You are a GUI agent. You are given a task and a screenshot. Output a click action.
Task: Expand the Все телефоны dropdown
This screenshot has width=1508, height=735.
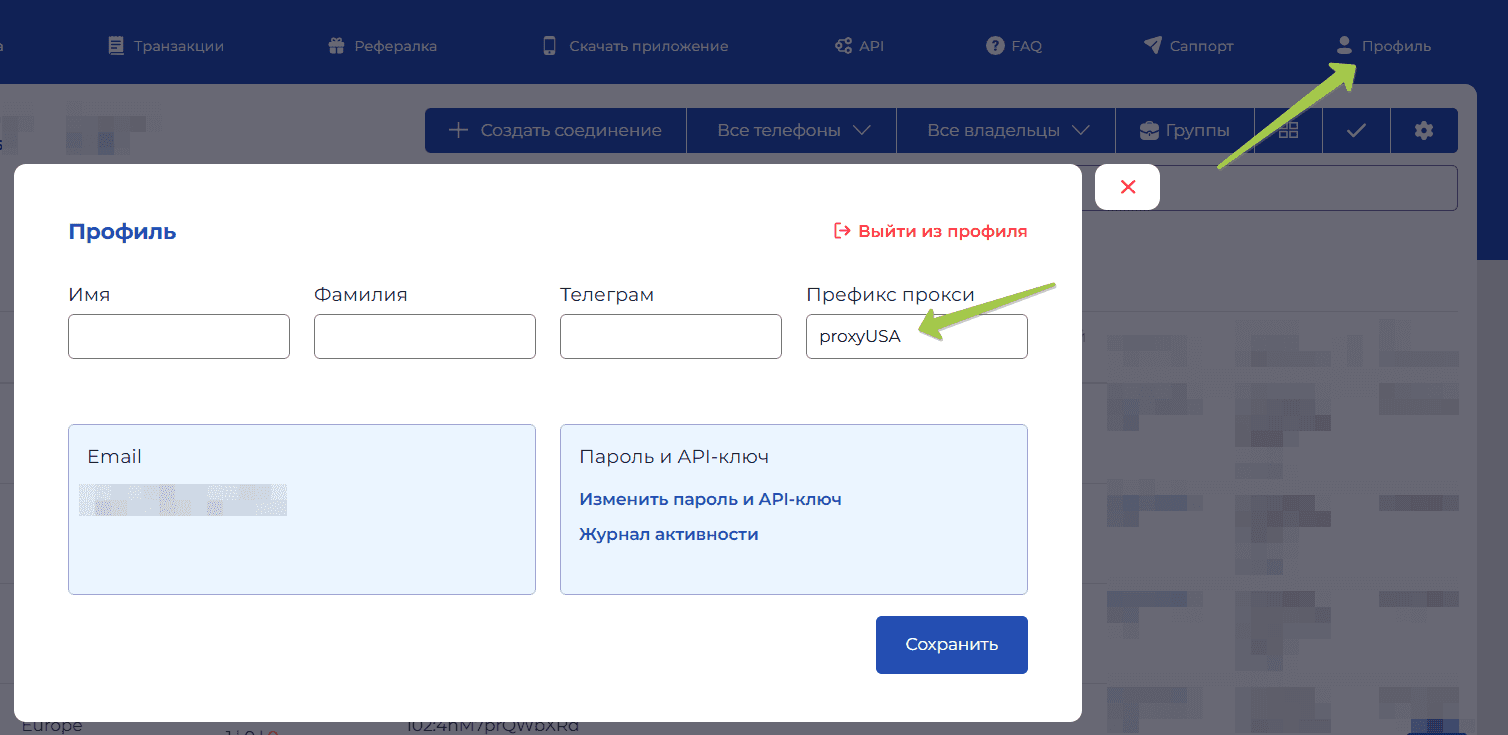[x=792, y=130]
